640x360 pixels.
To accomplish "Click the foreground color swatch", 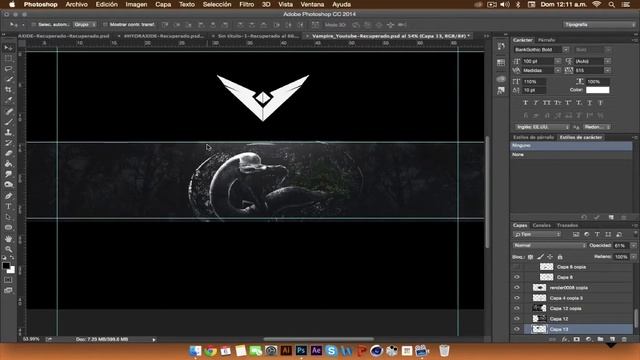I will pos(6,266).
